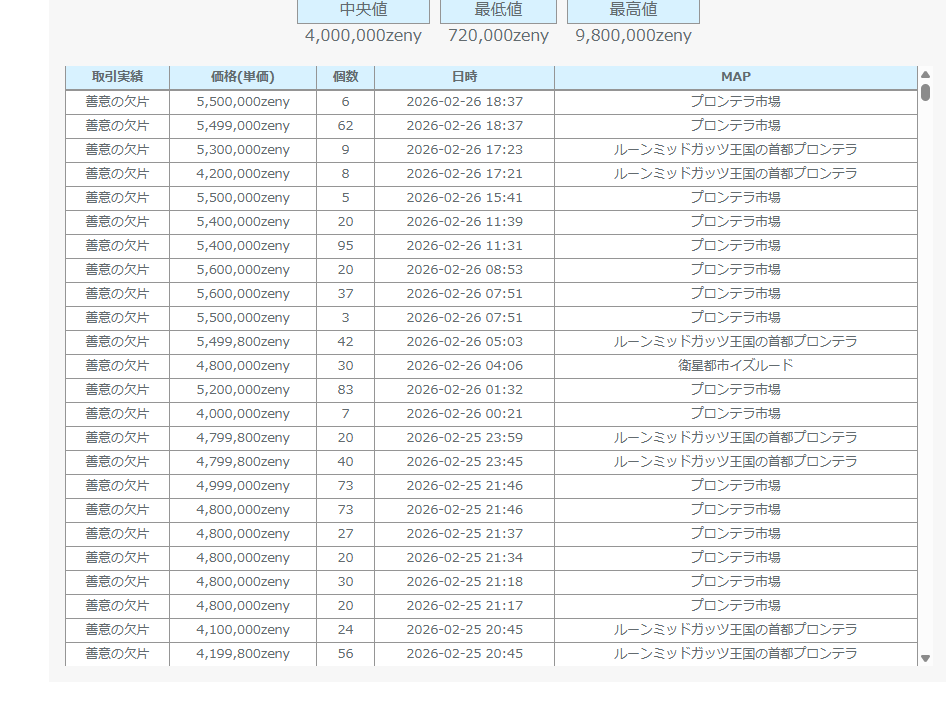Click the 5,499,800zeny price cell
The height and width of the screenshot is (702, 946).
[x=243, y=341]
